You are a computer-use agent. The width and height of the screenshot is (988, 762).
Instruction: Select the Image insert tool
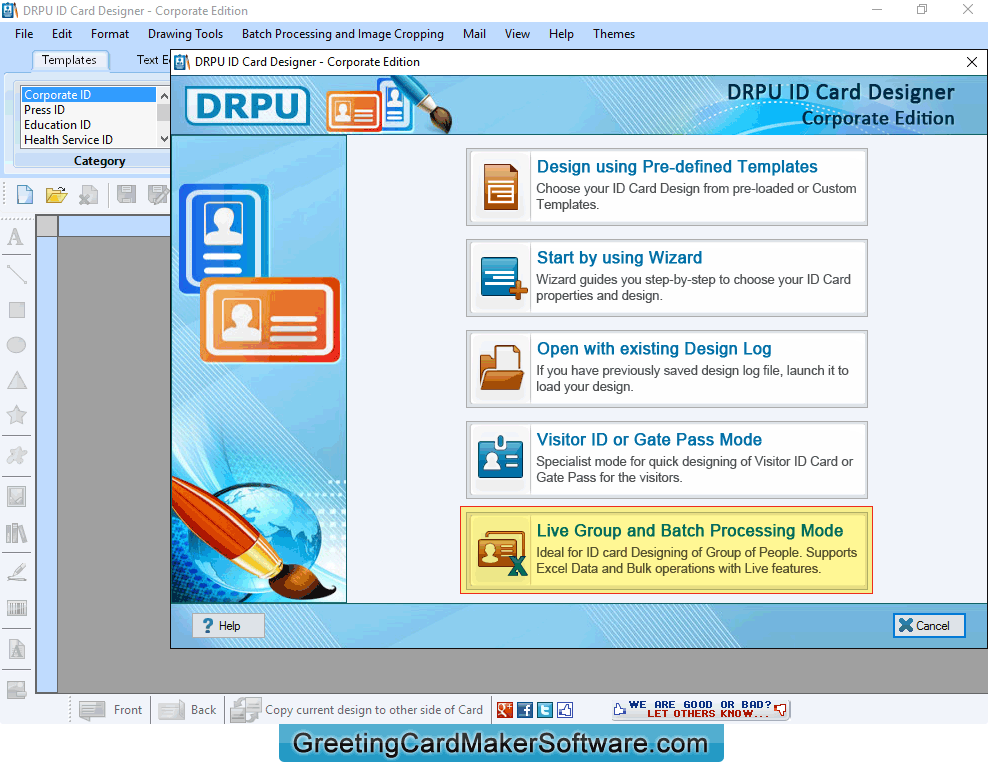[16, 497]
